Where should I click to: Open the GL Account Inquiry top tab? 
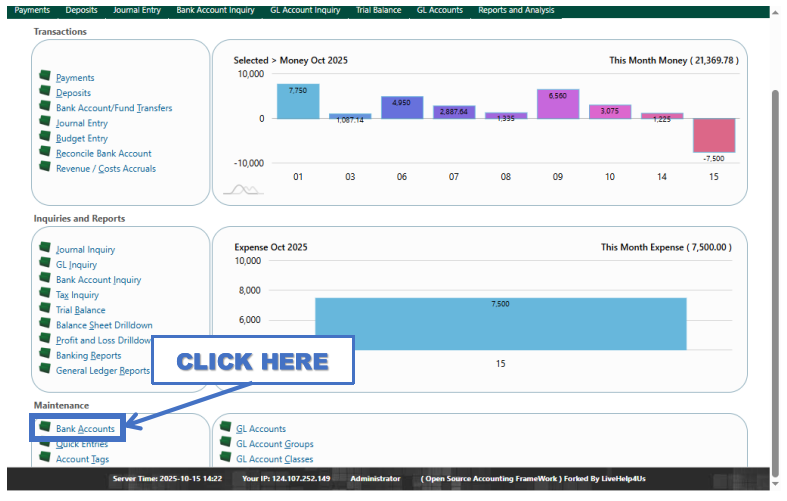point(305,10)
